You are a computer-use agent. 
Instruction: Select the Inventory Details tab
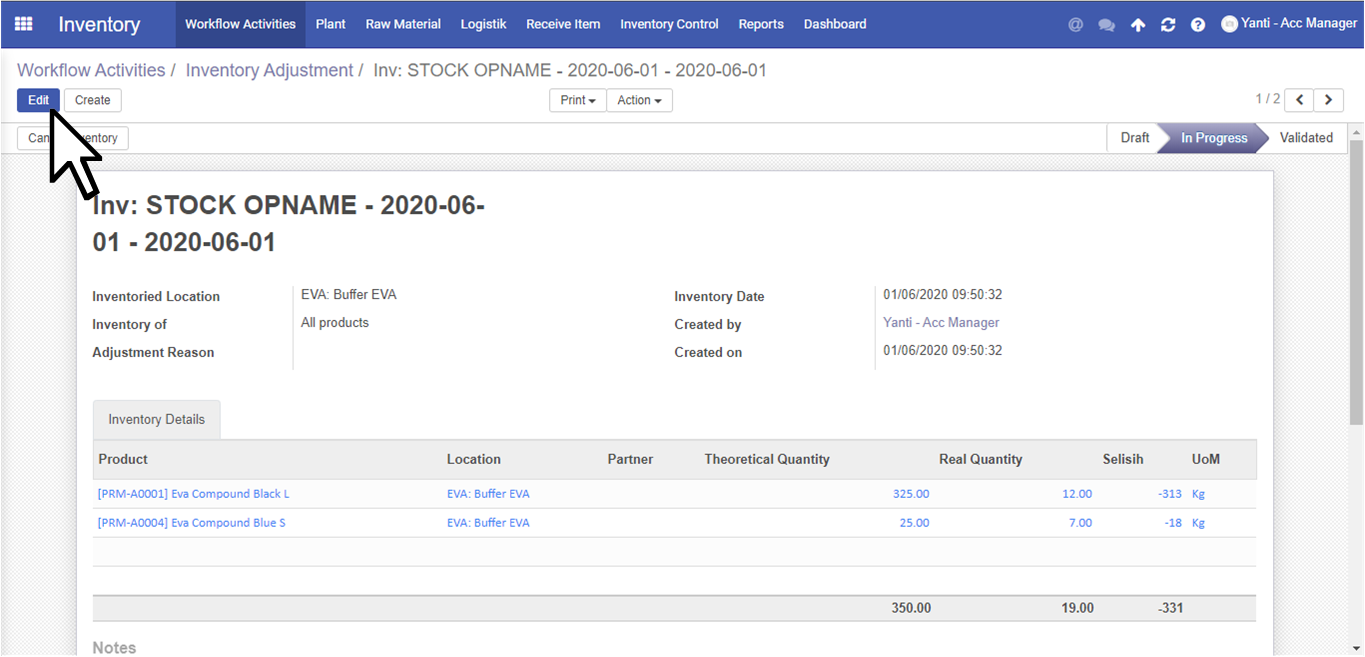point(156,420)
